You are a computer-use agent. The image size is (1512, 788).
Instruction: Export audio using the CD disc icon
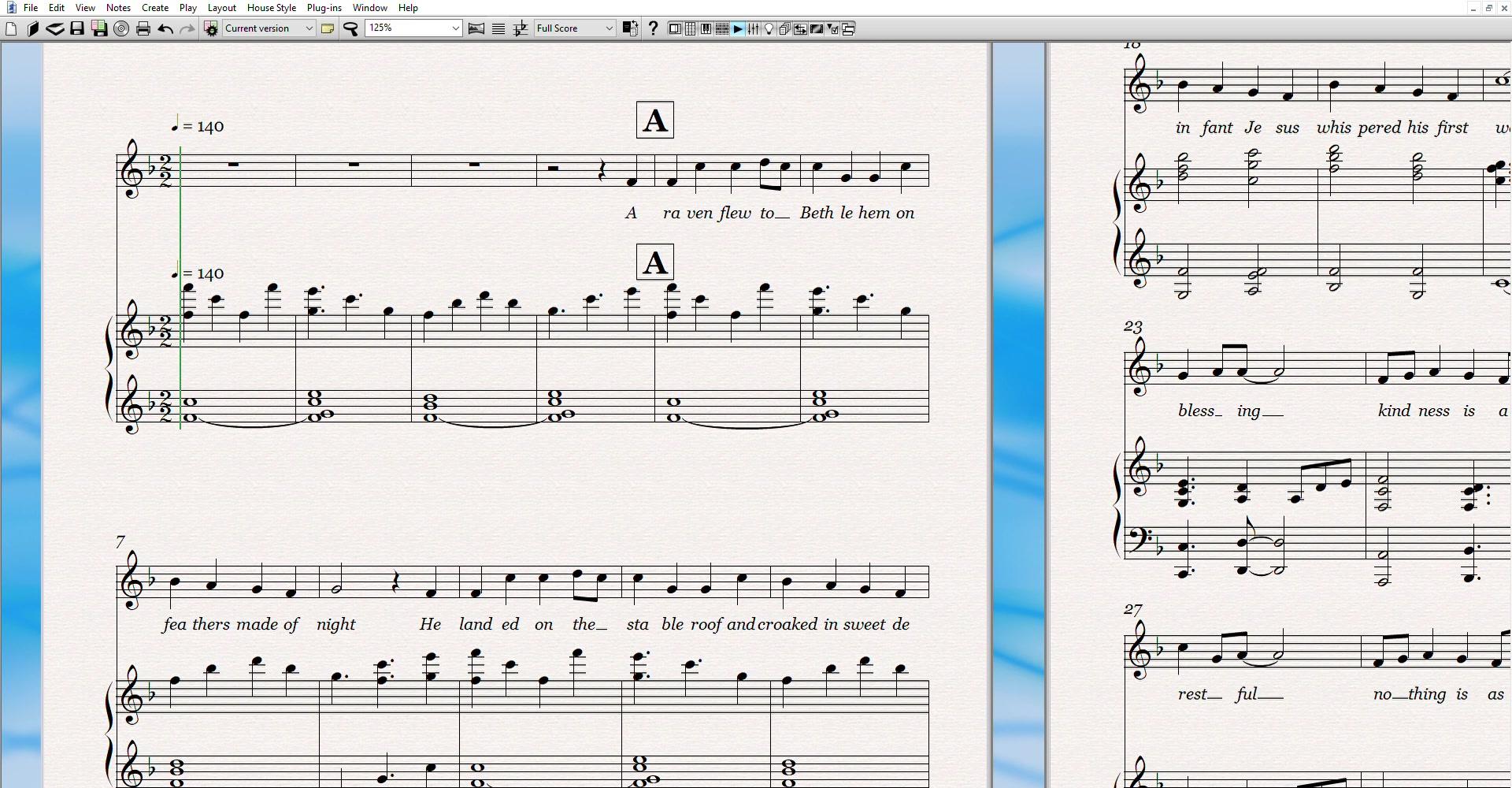pos(121,29)
